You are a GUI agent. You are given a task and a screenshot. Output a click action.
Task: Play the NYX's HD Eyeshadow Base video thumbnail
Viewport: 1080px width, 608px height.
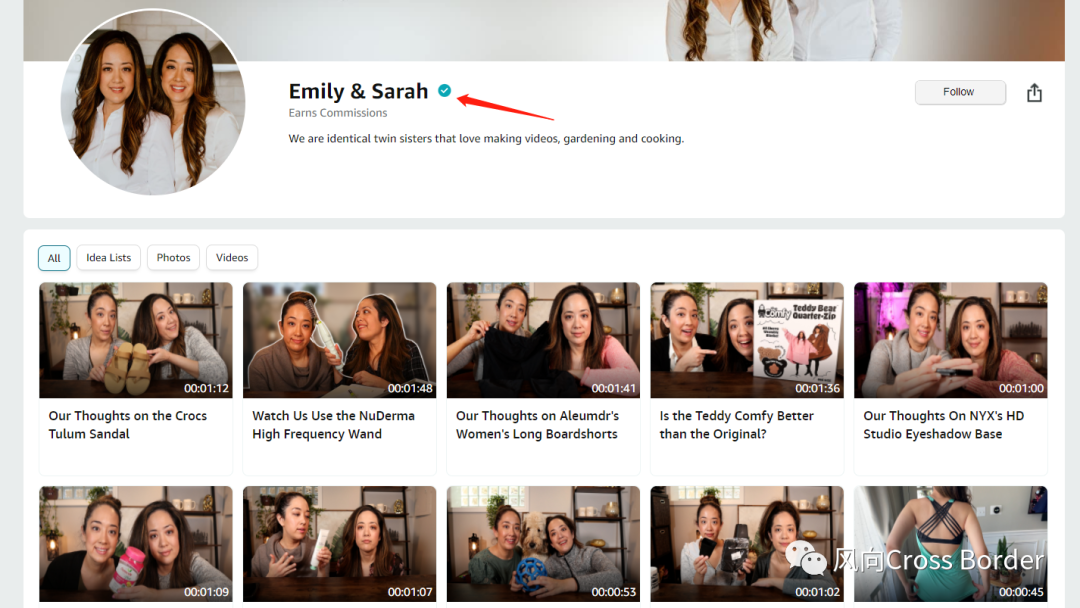(x=951, y=340)
